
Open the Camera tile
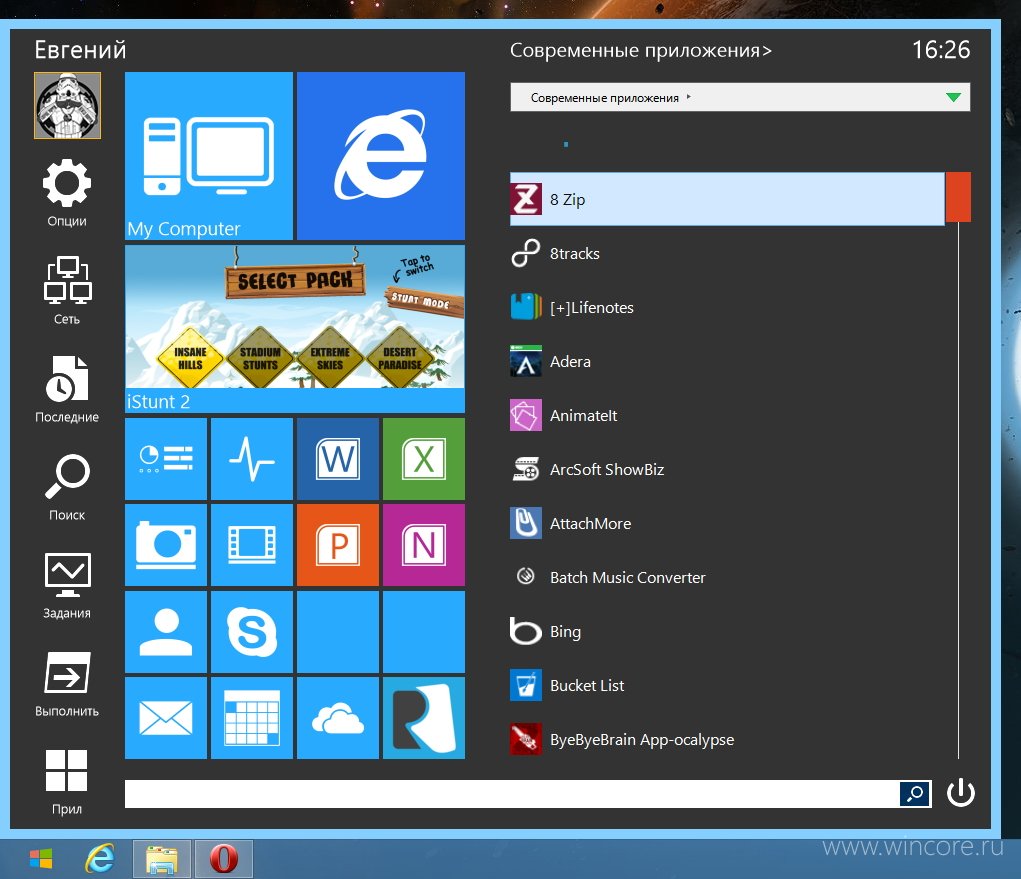(x=166, y=545)
